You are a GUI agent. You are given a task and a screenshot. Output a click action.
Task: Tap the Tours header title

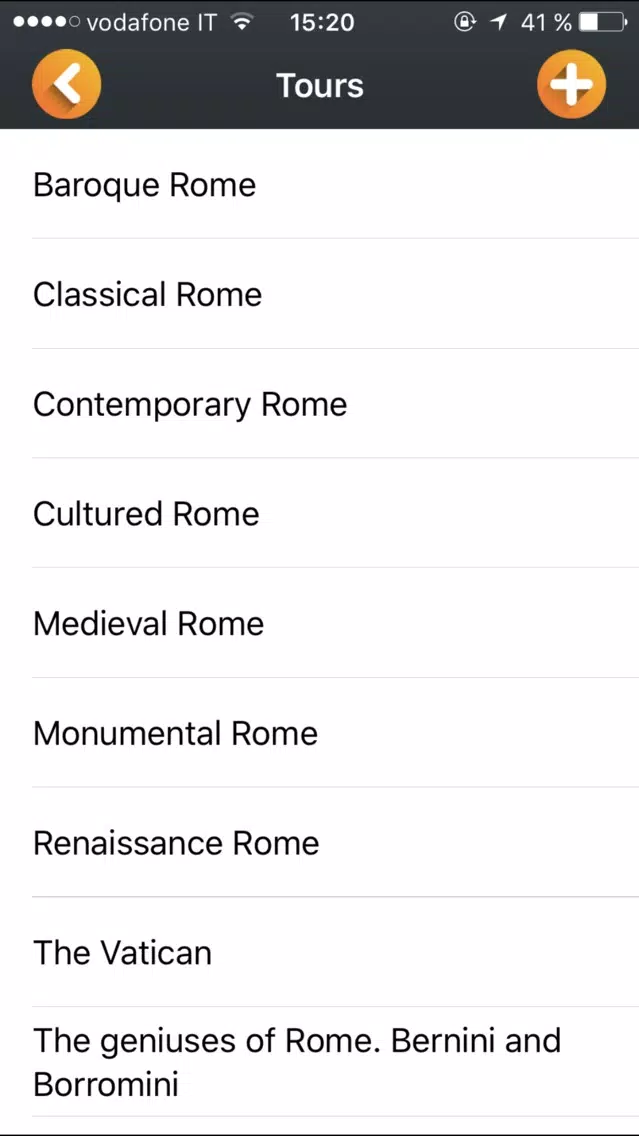[320, 85]
